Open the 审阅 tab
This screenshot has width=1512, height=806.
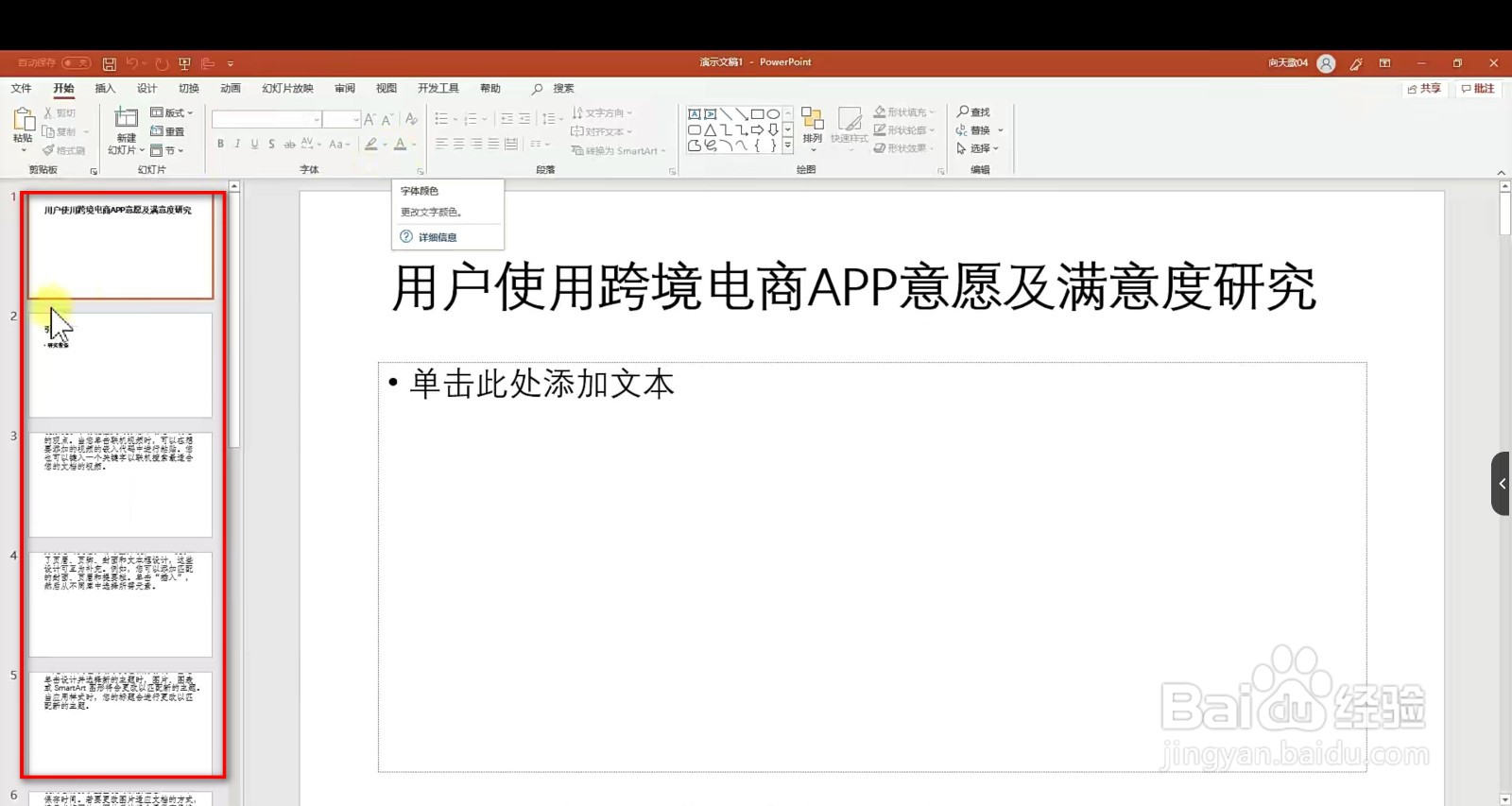345,88
